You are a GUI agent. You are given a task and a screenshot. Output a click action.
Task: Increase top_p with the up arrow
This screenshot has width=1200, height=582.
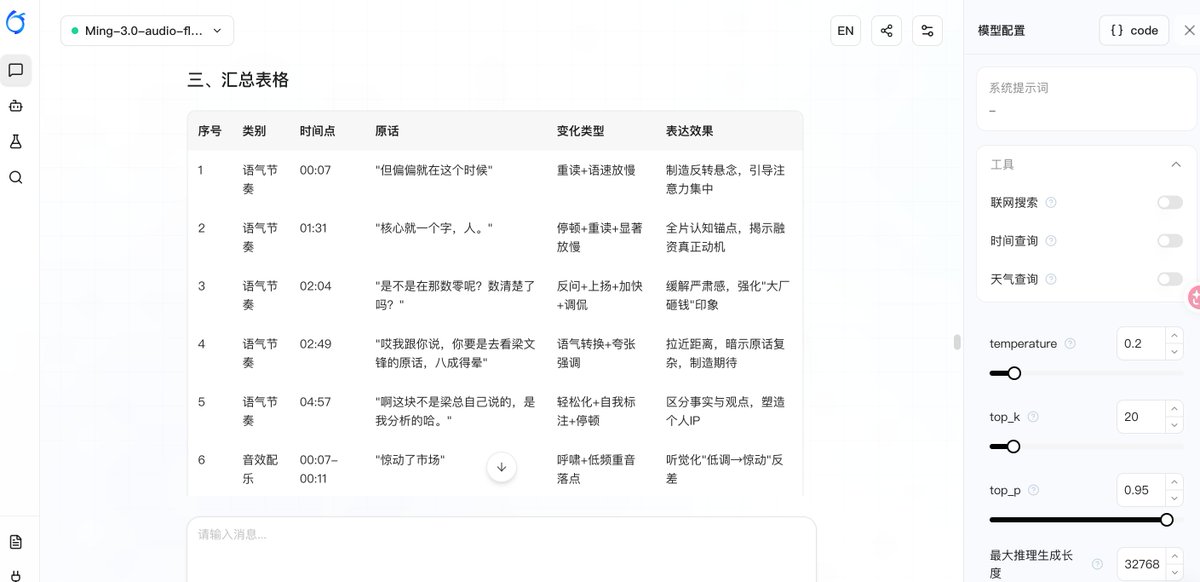pos(1174,482)
